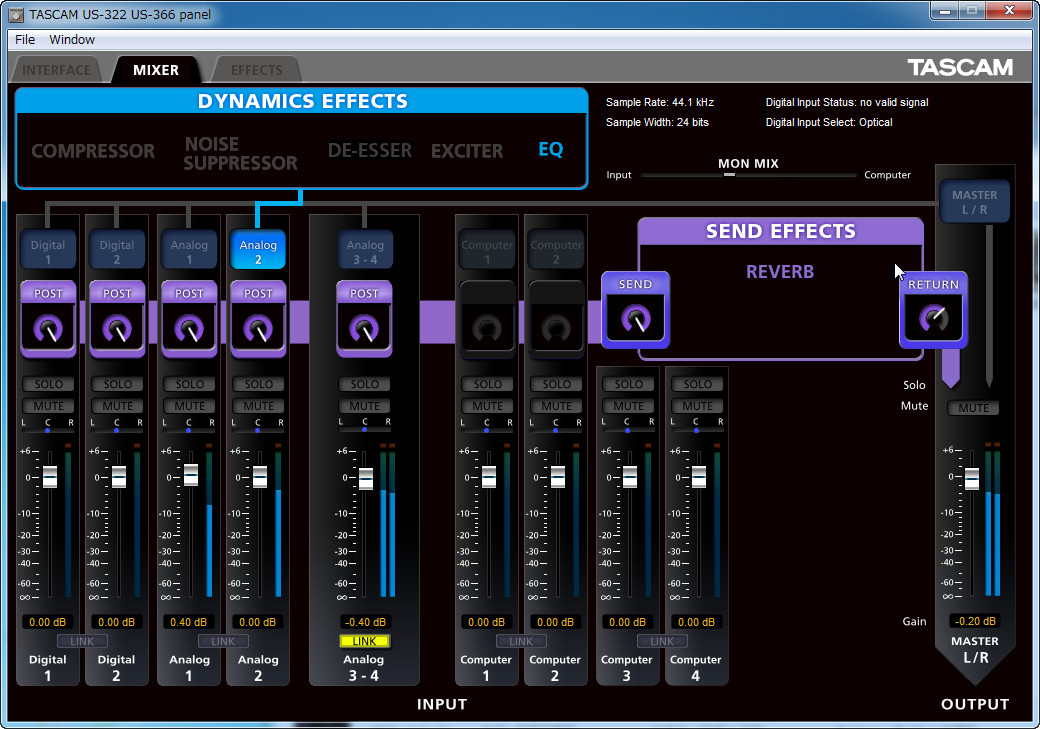Click the RETURN level knob

(933, 319)
